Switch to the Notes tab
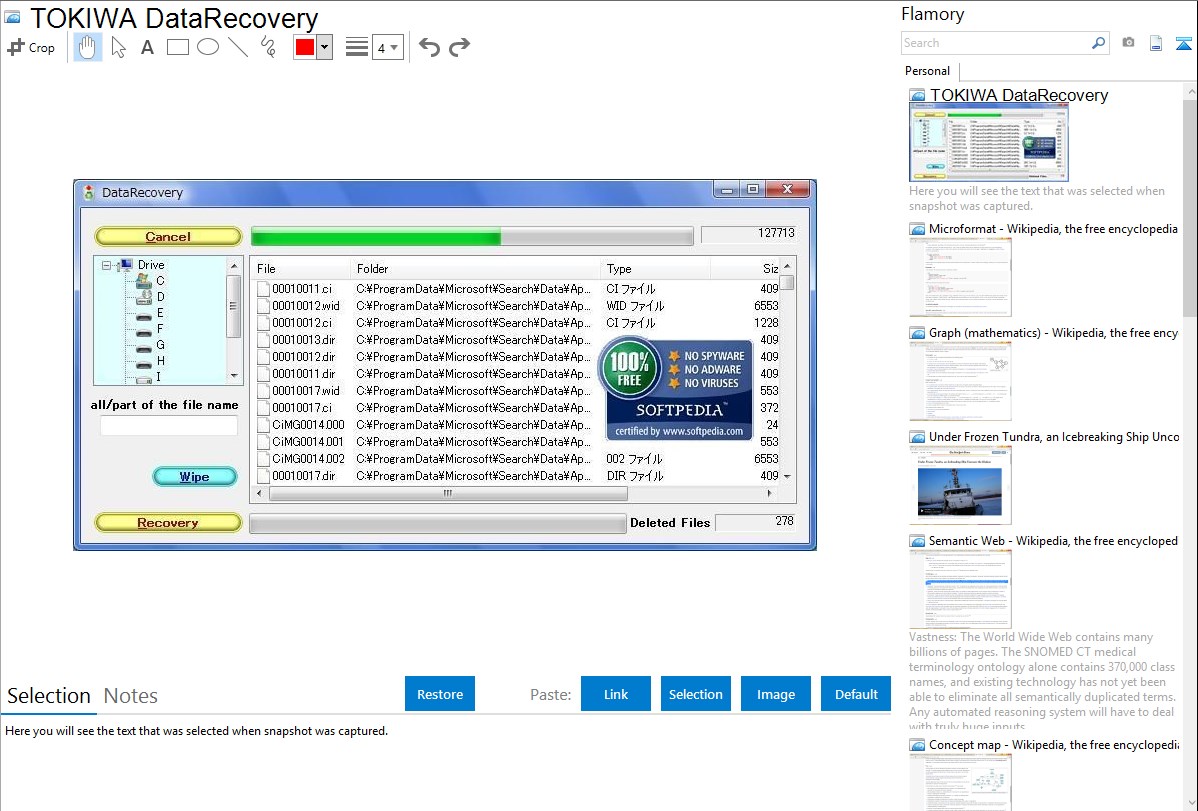 pyautogui.click(x=131, y=696)
